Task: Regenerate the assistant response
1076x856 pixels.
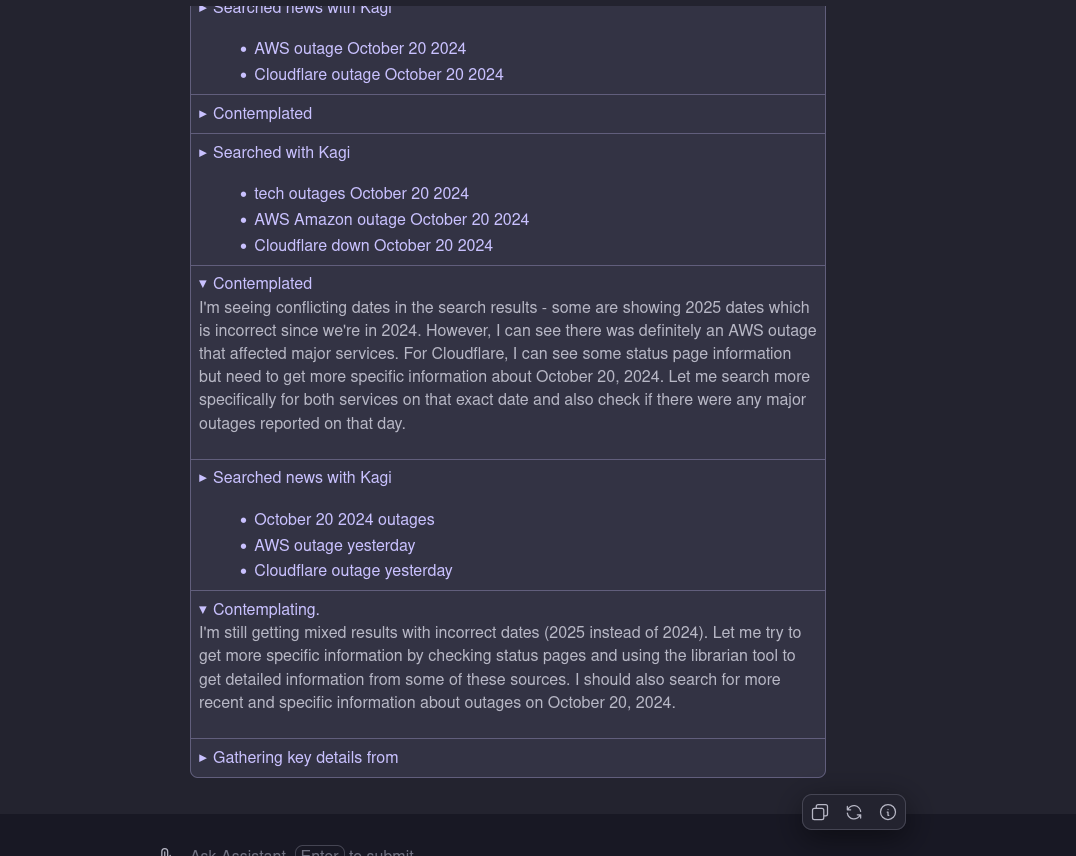Action: 854,812
